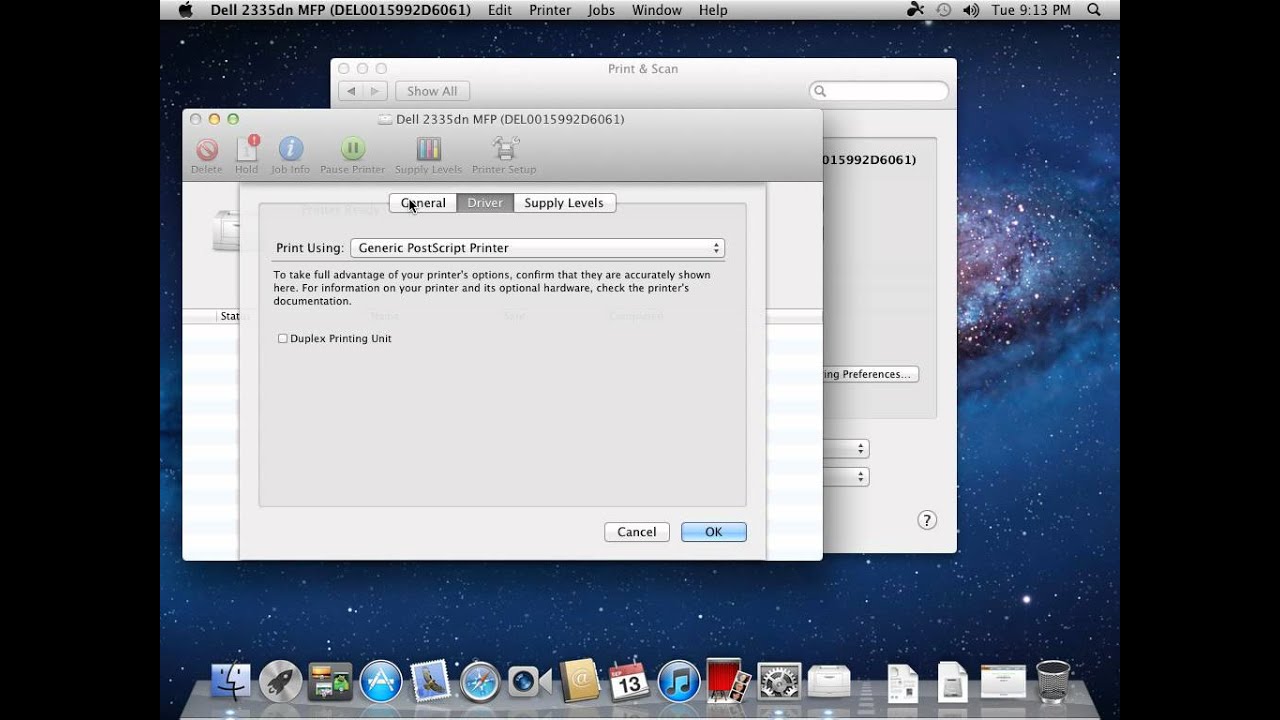This screenshot has width=1280, height=720.
Task: Open Finder from the Dock
Action: (x=231, y=681)
